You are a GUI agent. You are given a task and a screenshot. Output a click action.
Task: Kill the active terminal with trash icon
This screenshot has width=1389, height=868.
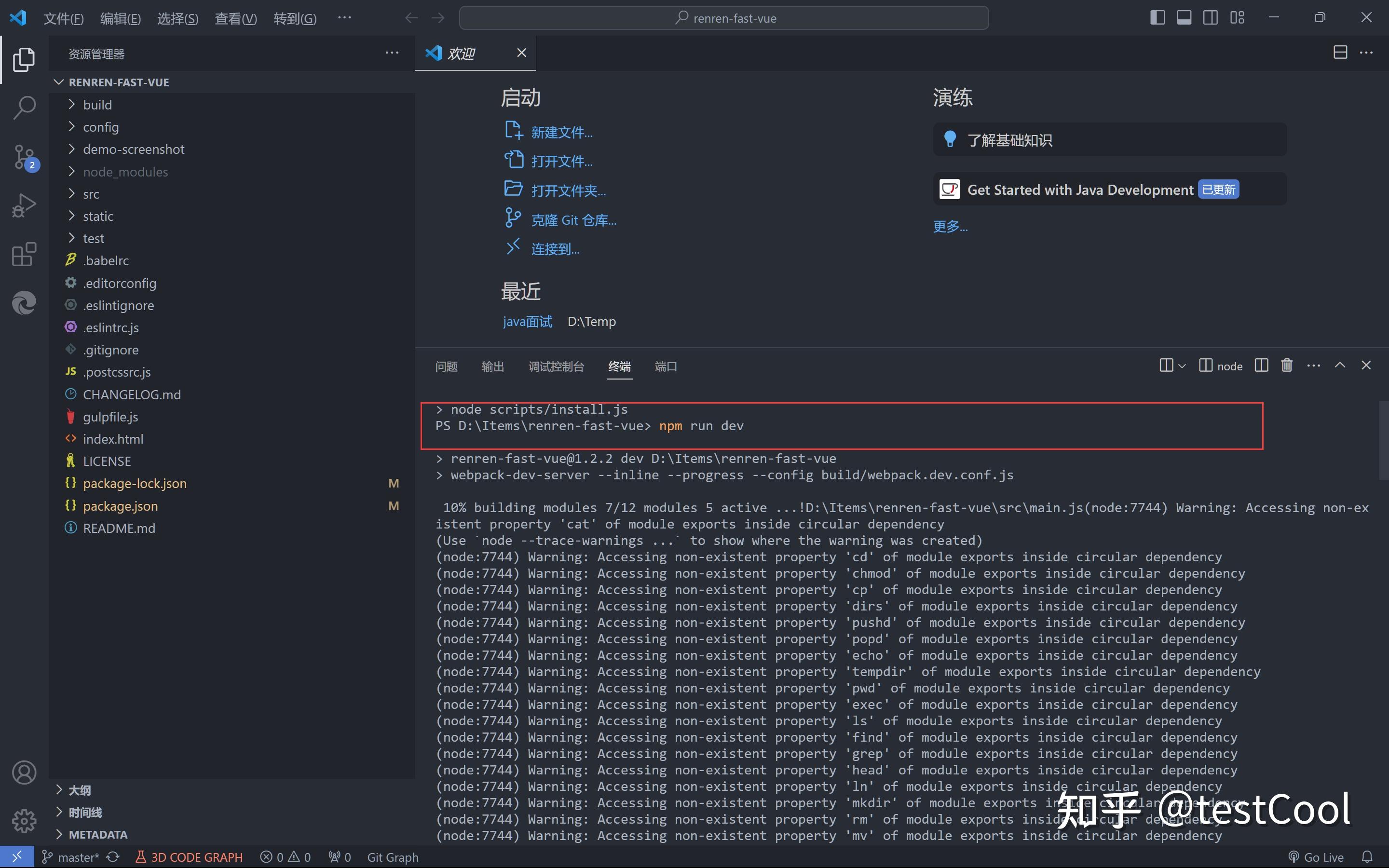1286,365
